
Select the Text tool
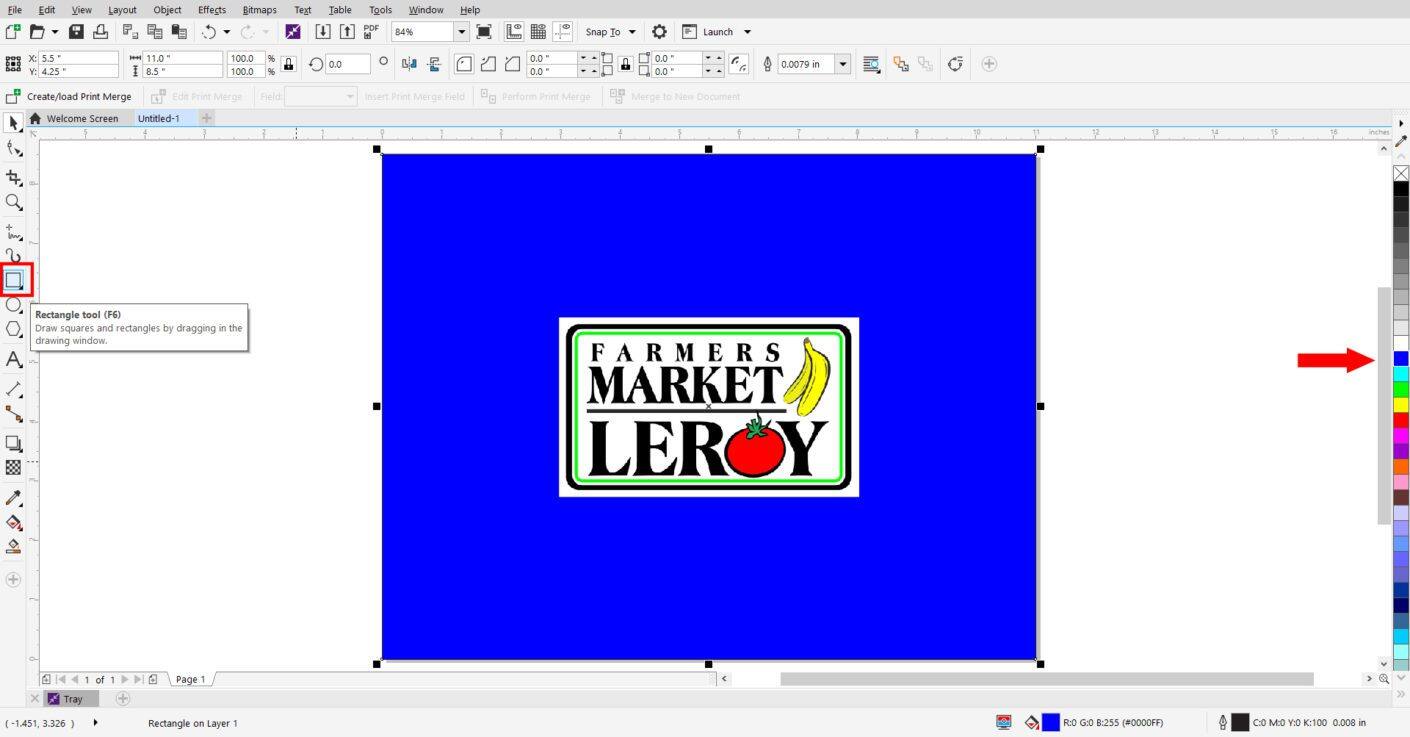click(x=14, y=360)
